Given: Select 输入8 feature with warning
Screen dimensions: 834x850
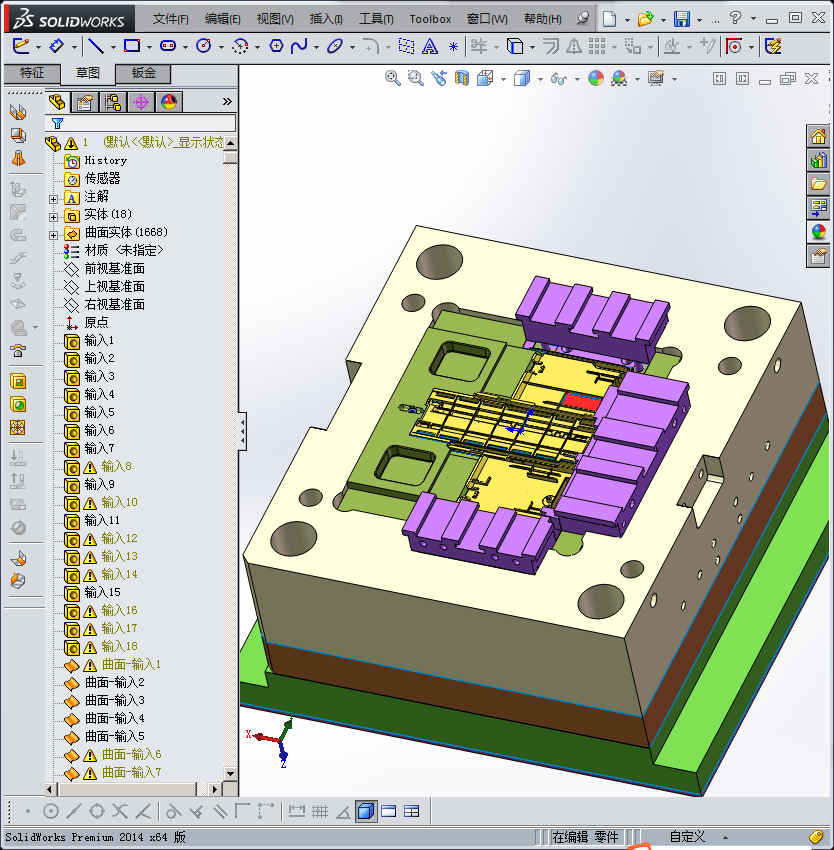Looking at the screenshot, I should coord(116,466).
